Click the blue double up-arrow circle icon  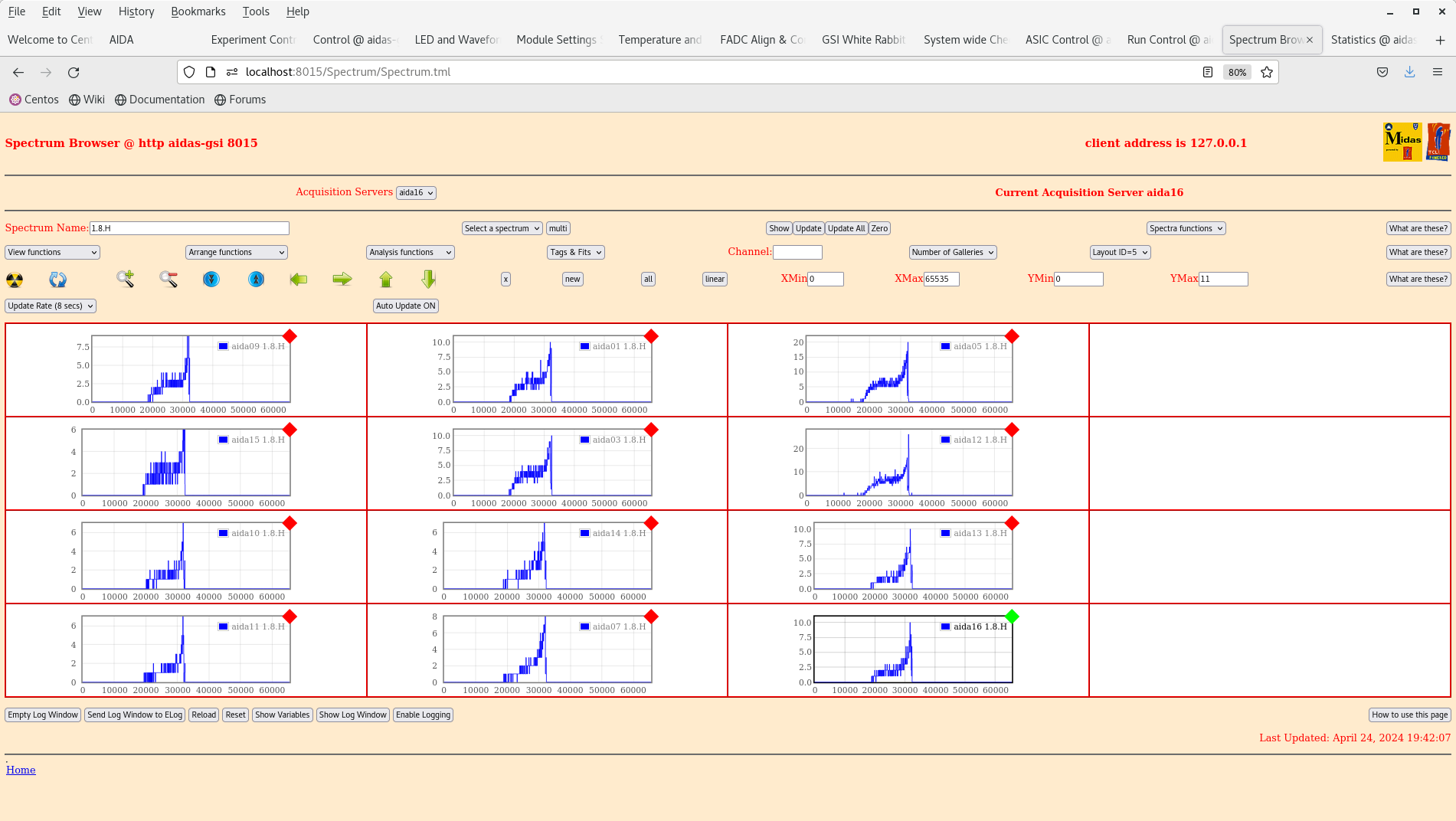[256, 279]
